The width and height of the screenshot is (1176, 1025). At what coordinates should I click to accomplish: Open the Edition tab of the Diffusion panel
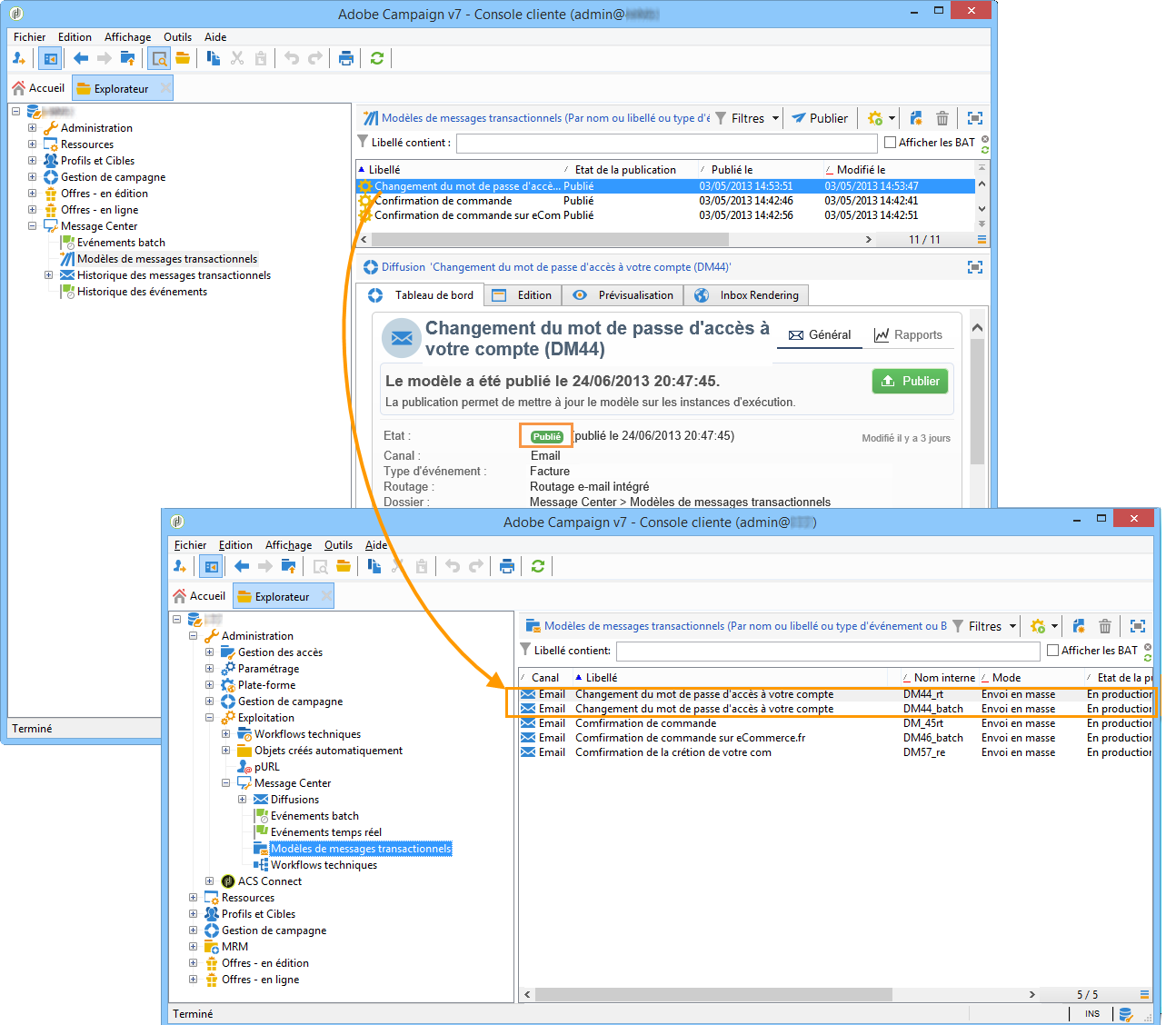click(523, 295)
